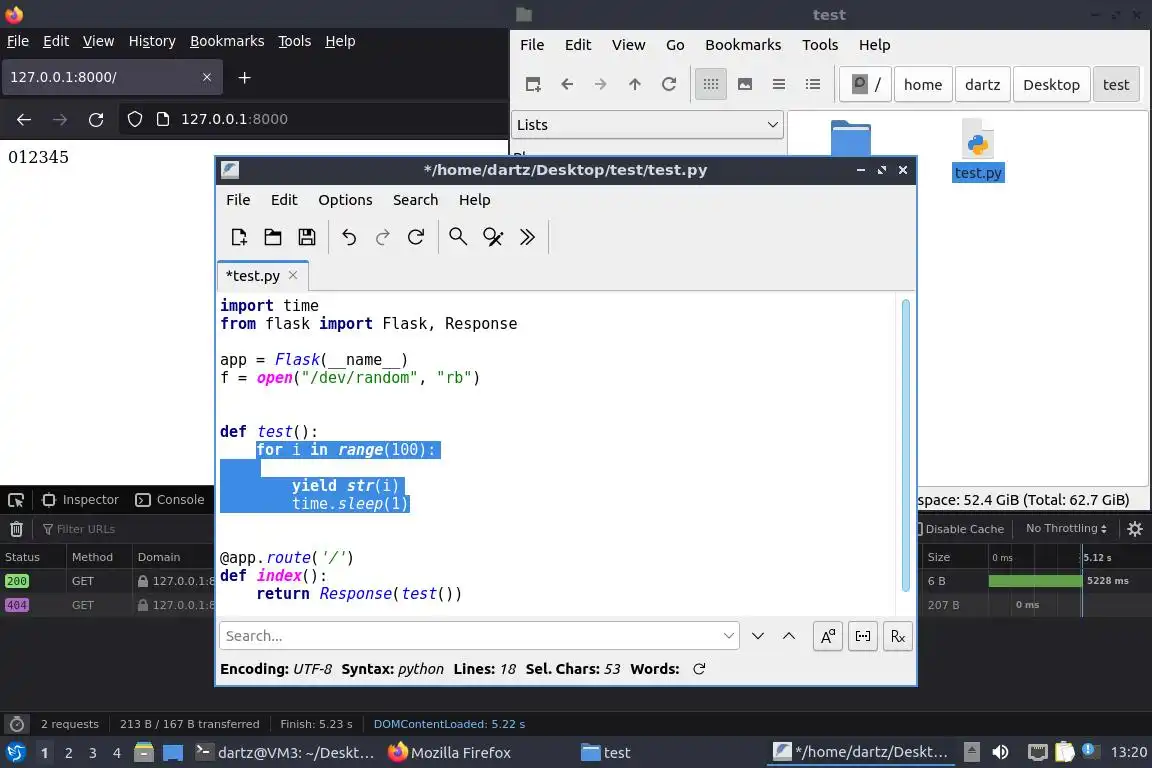This screenshot has width=1152, height=768.
Task: Open the Lists side pane dropdown
Action: 647,125
